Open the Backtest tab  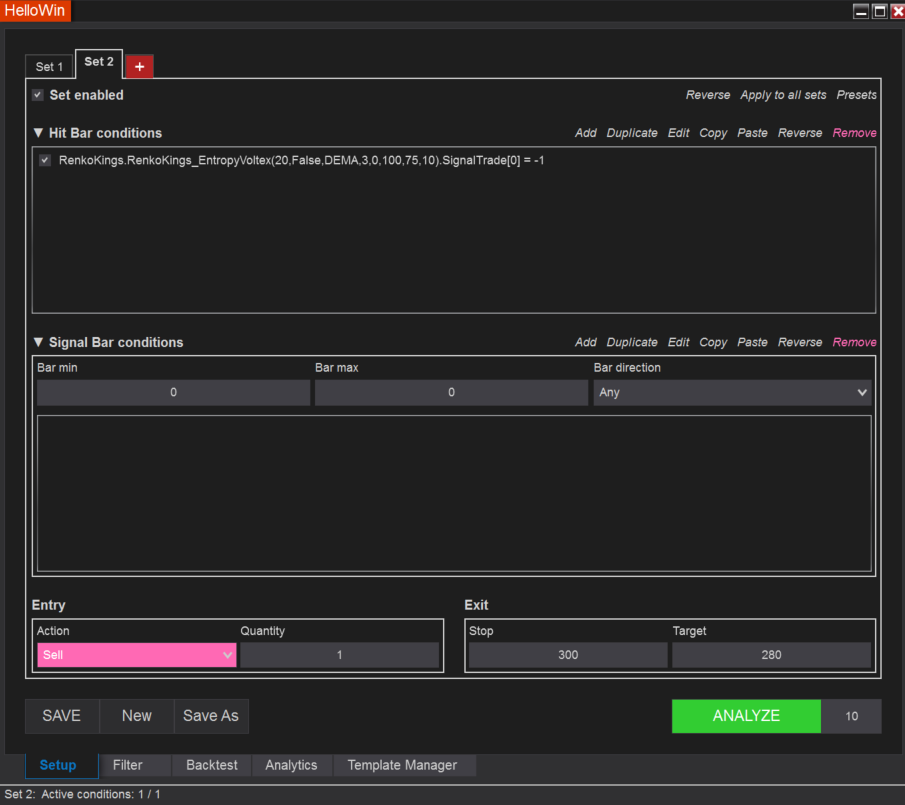pos(212,765)
